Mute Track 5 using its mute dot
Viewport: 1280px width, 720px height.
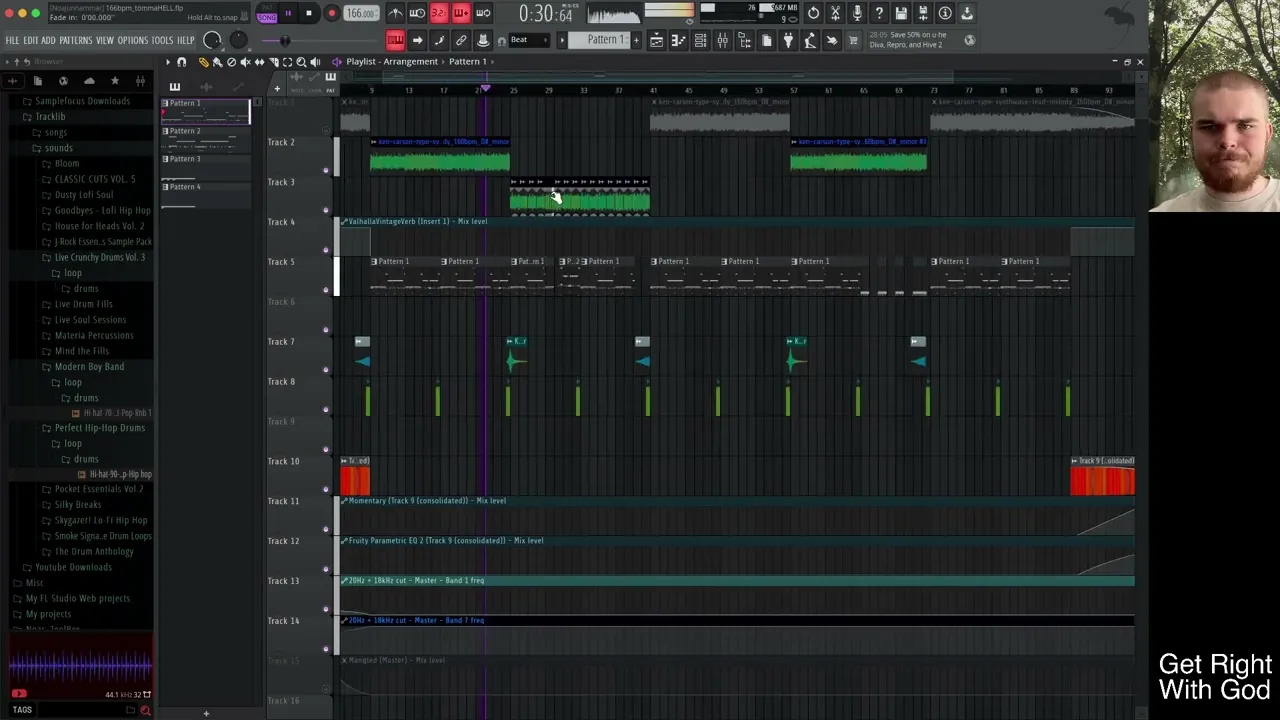click(325, 290)
